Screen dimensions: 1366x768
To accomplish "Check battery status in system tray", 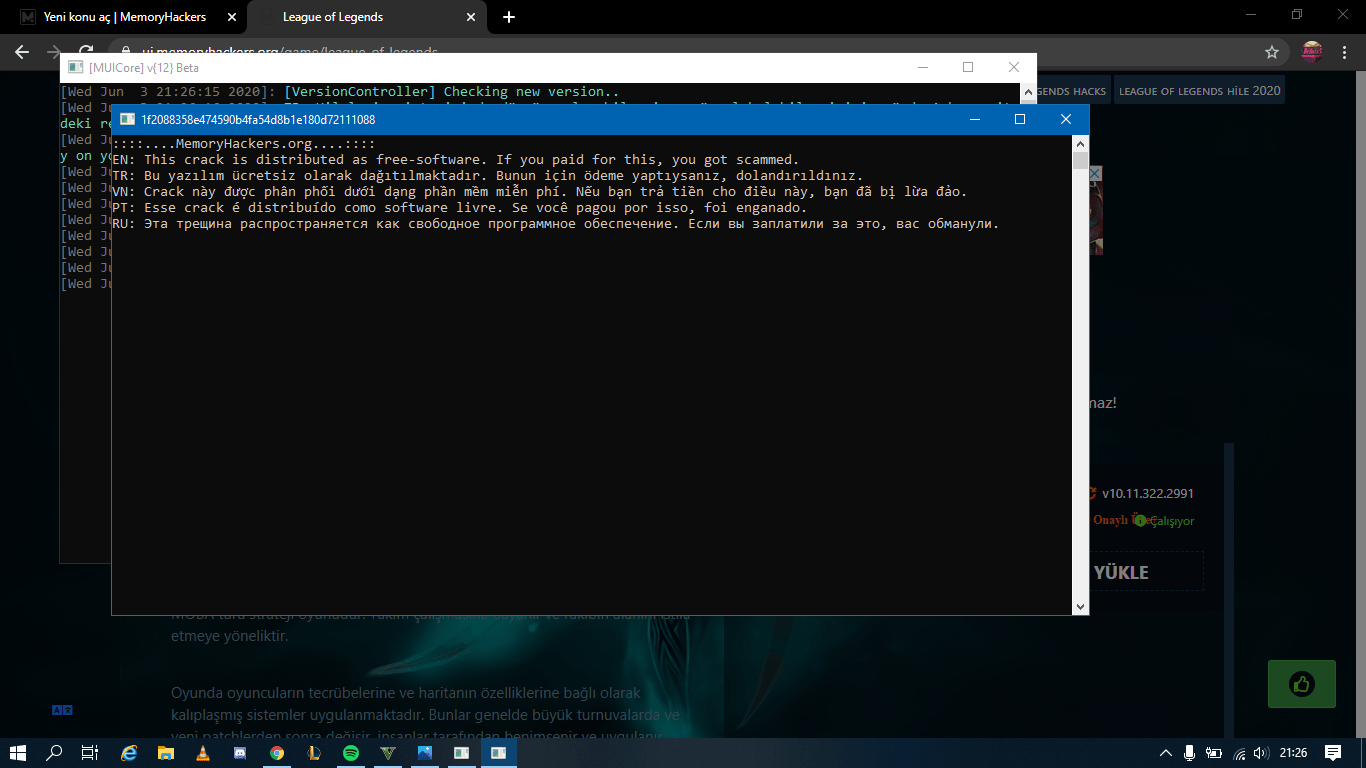I will 1214,753.
